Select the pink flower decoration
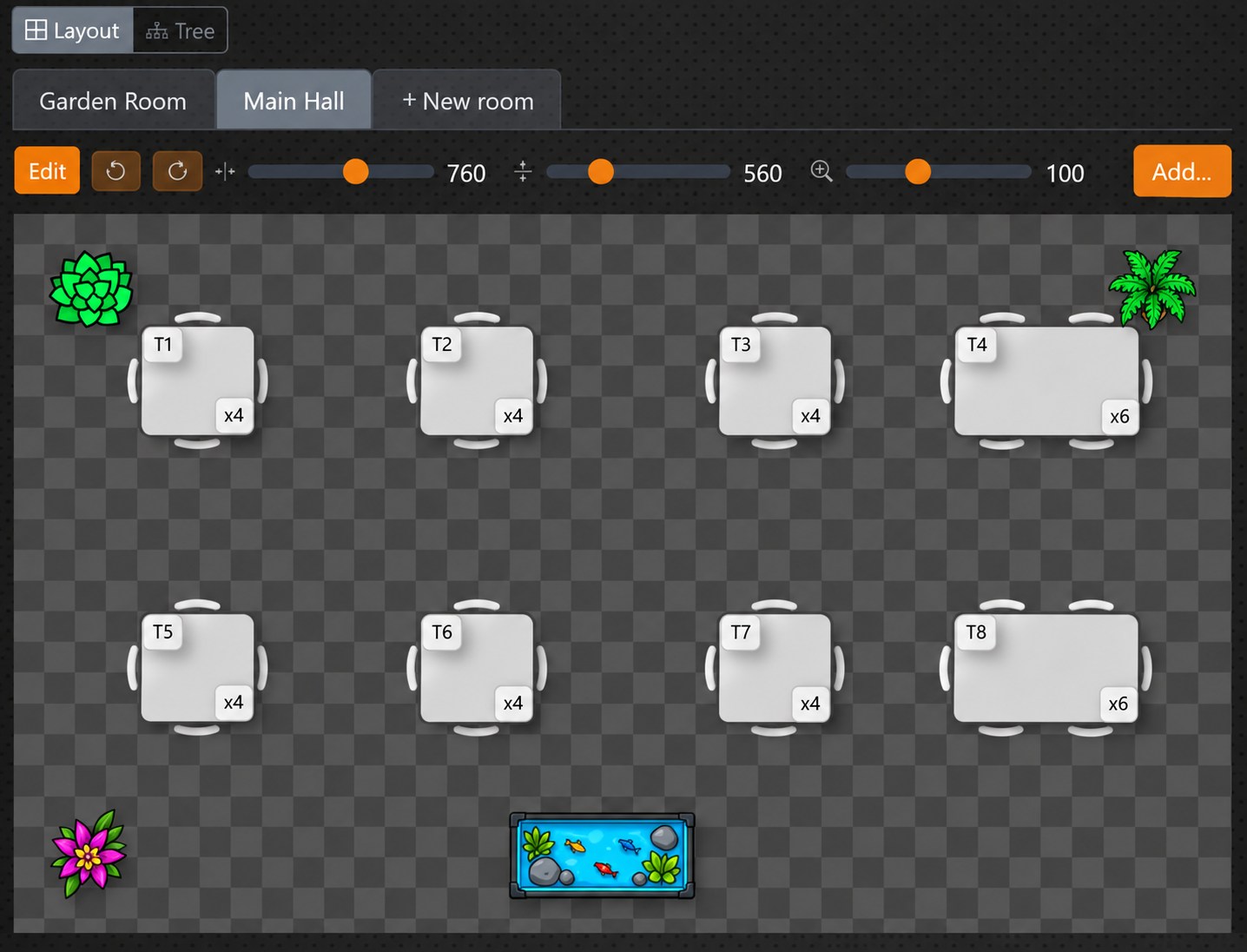The width and height of the screenshot is (1247, 952). 89,854
